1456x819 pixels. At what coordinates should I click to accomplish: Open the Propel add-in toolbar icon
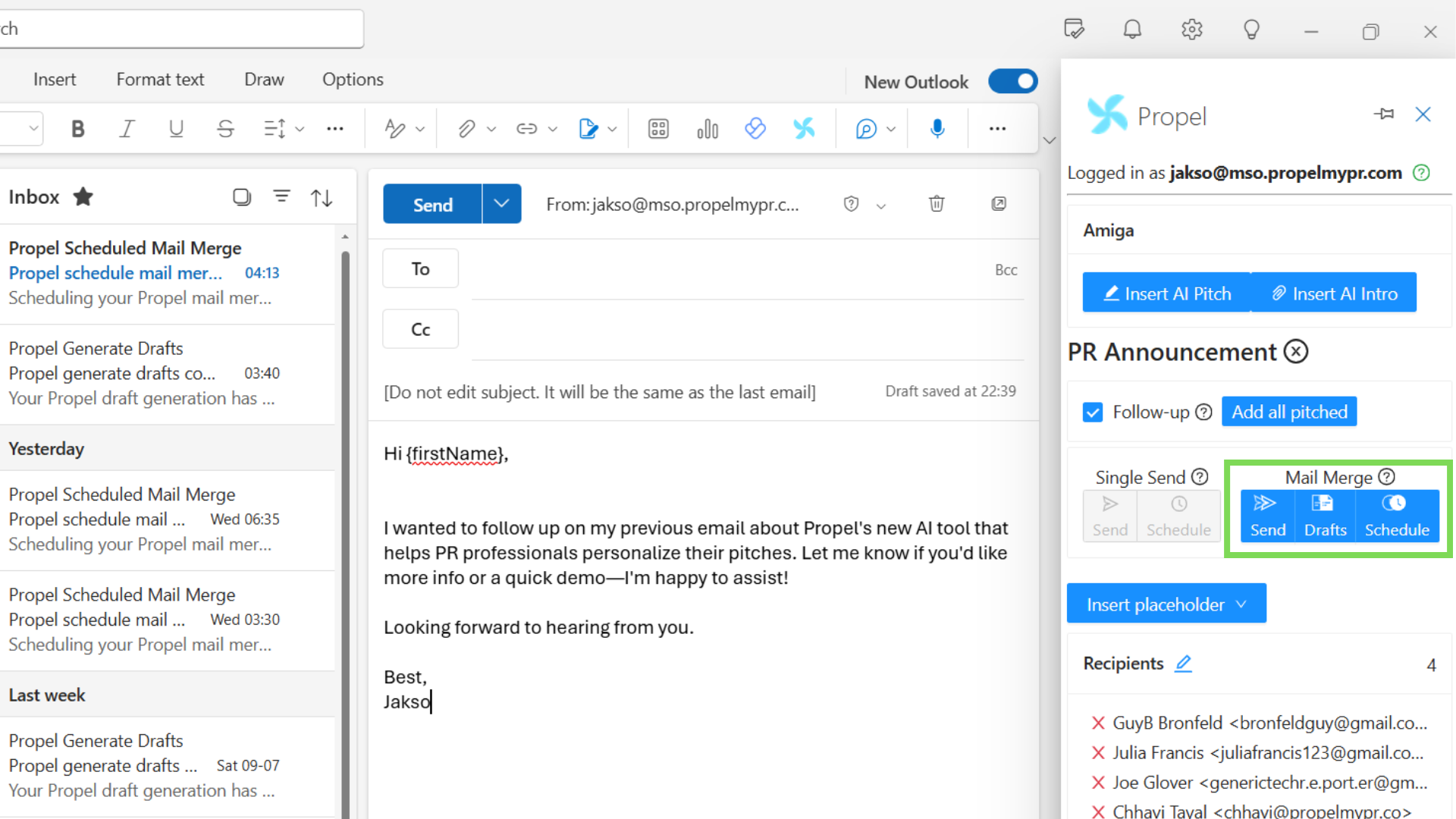(804, 129)
